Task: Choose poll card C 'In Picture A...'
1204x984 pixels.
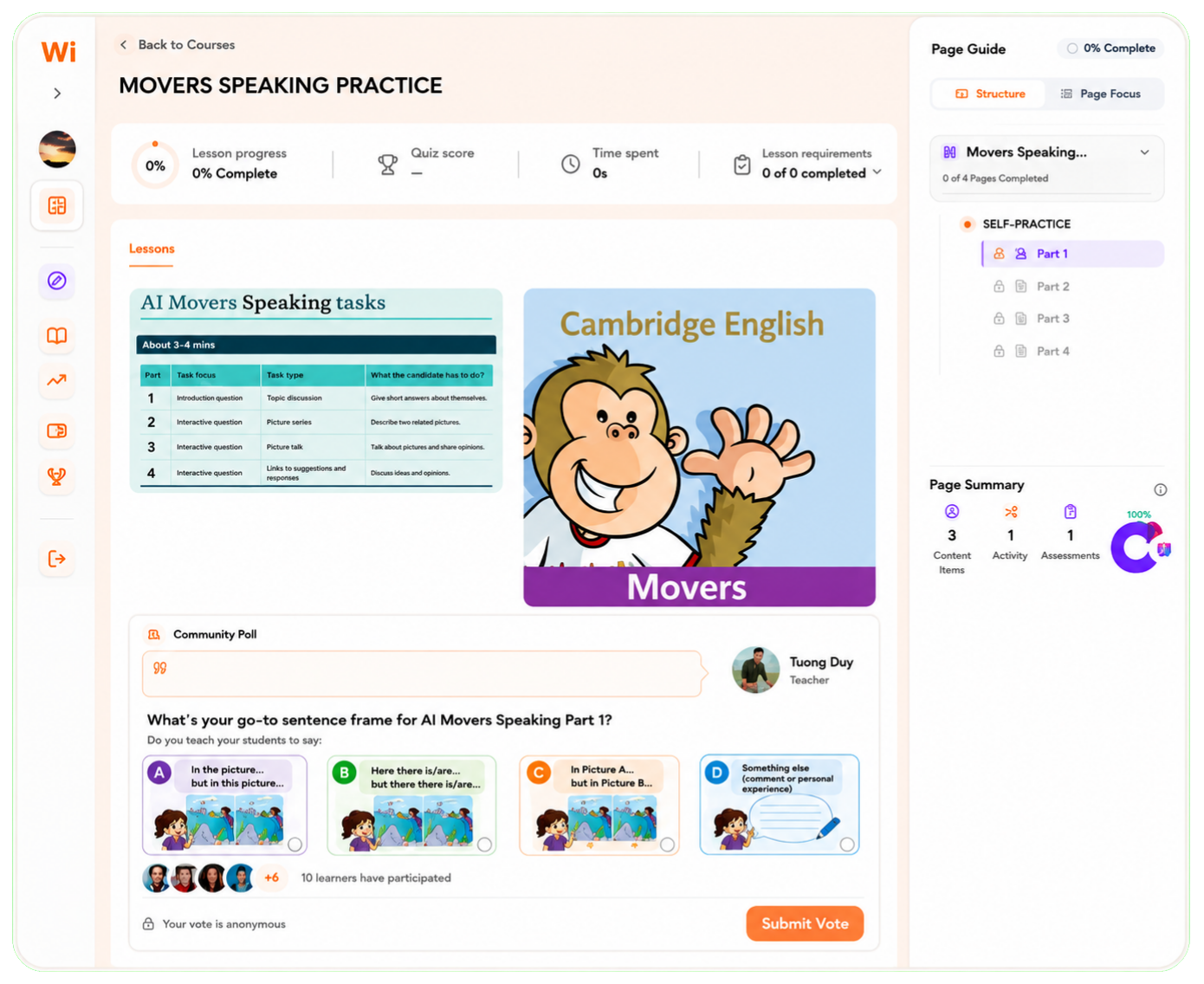Action: click(x=599, y=806)
